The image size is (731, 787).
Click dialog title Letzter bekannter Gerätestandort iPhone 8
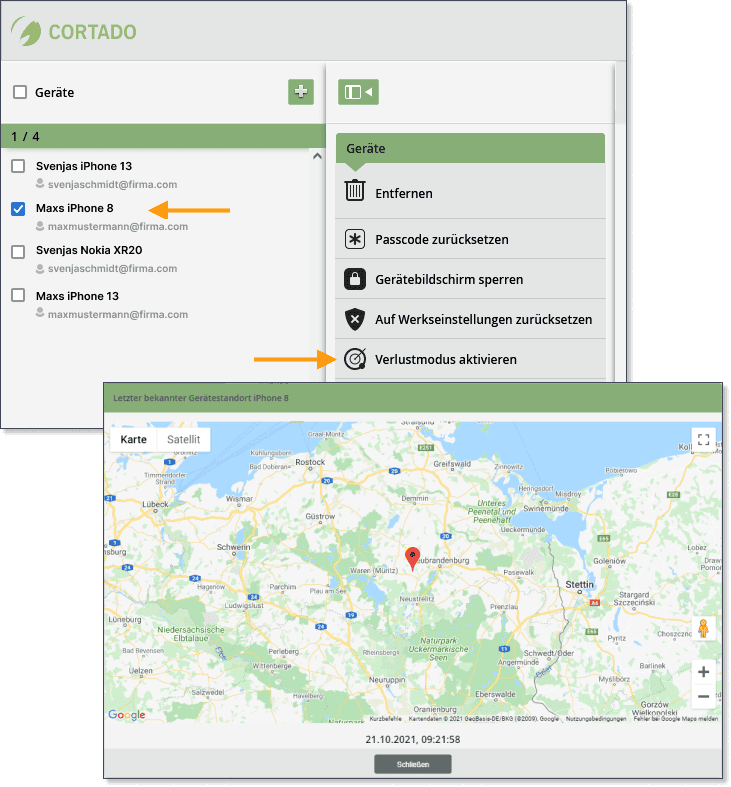point(201,398)
